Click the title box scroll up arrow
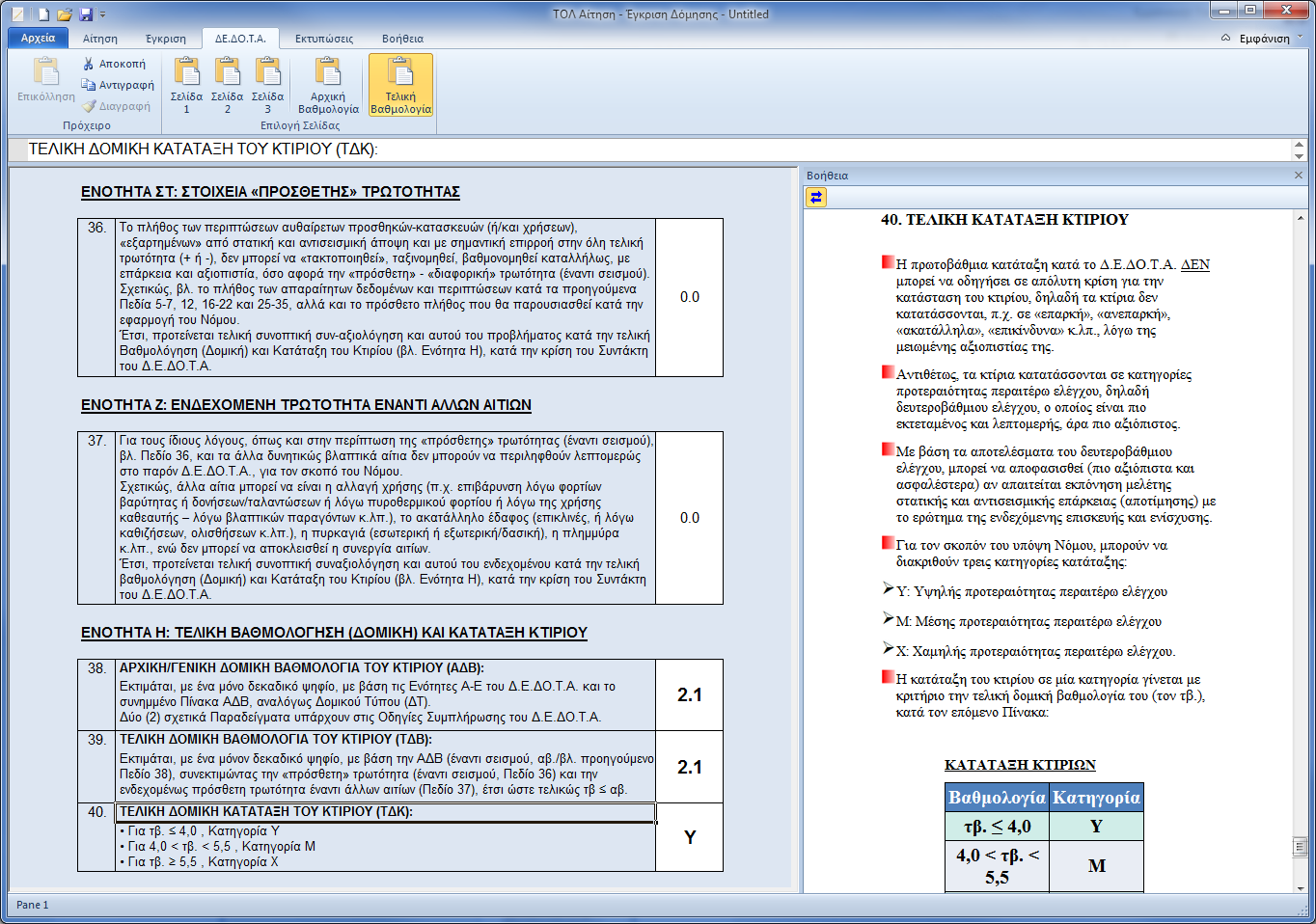The width and height of the screenshot is (1316, 924). click(1299, 144)
